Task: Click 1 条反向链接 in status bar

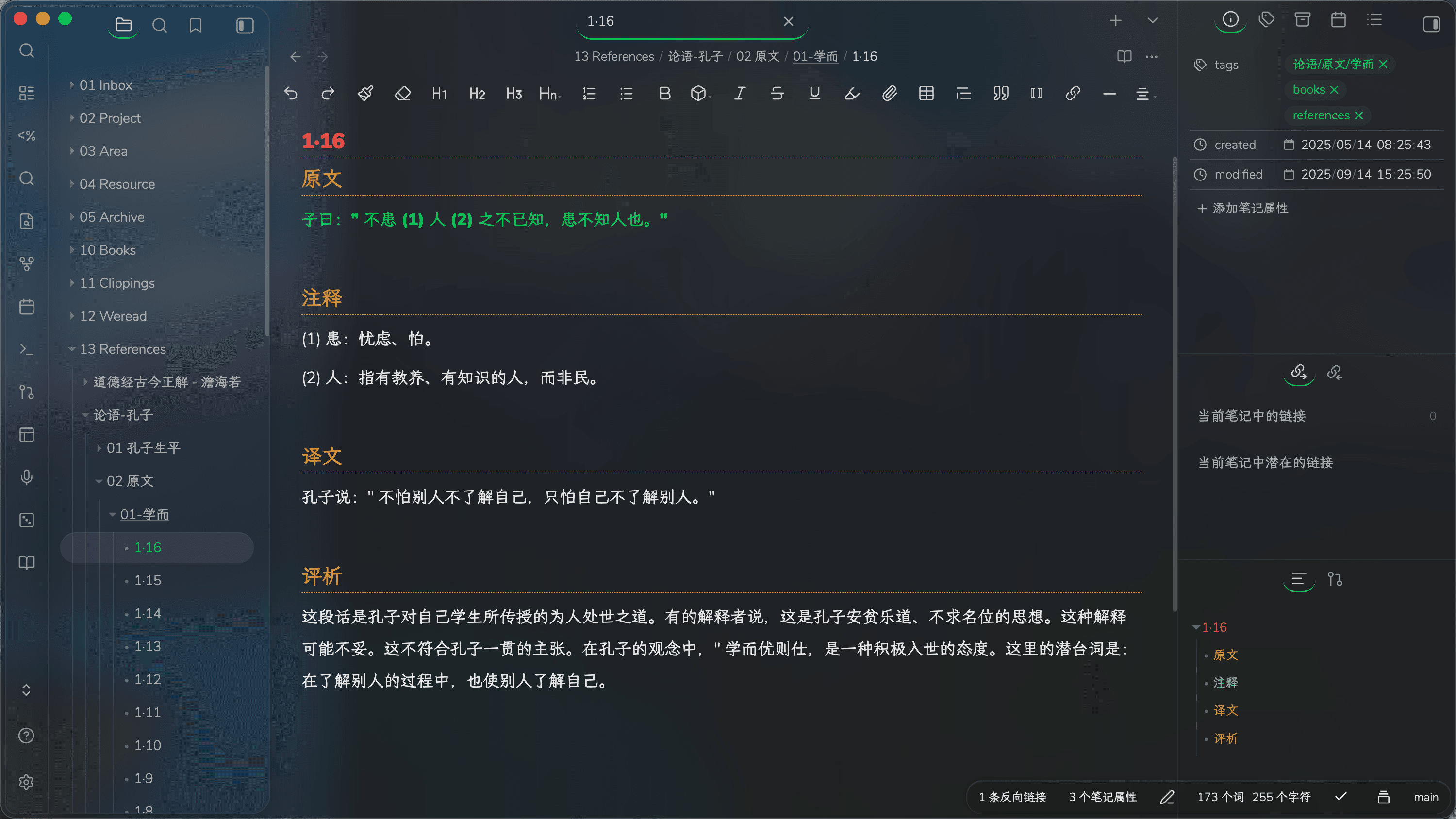Action: click(x=1012, y=797)
